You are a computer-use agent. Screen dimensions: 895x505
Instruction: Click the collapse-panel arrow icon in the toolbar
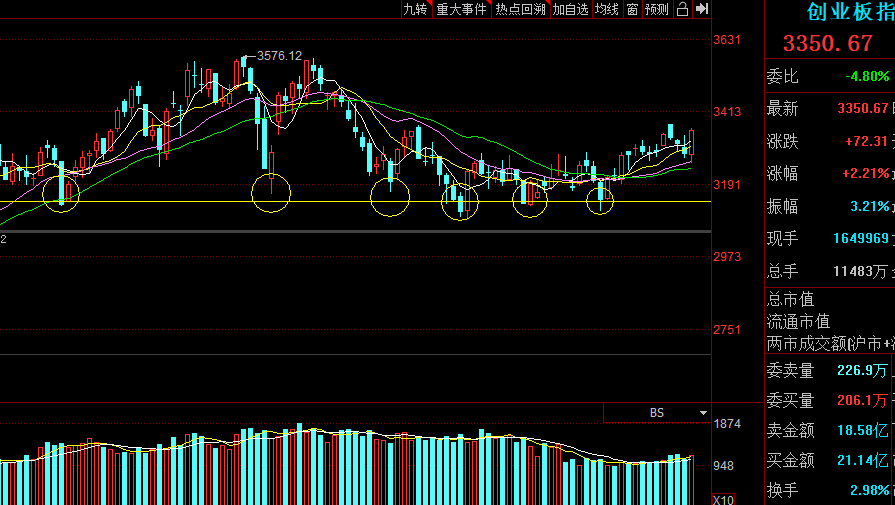coord(702,9)
